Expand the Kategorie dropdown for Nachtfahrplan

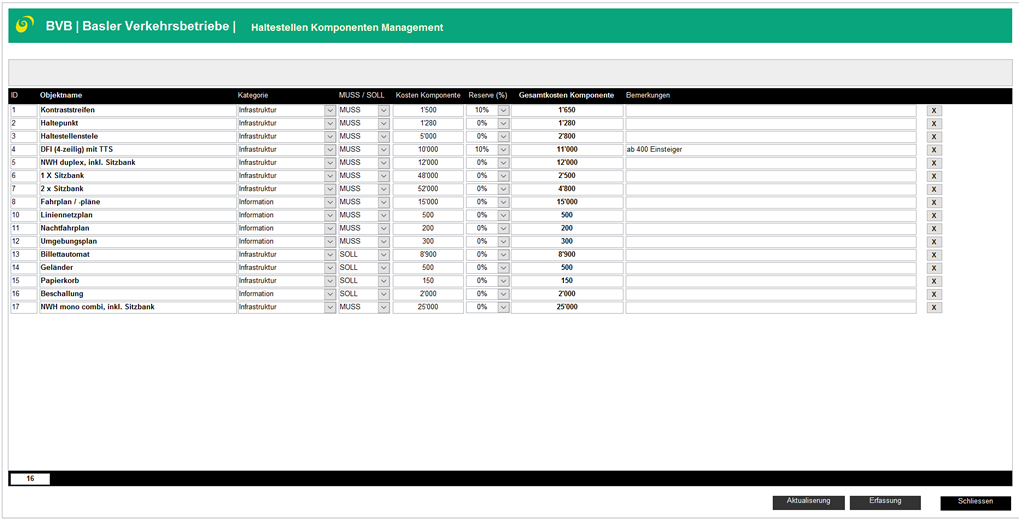pos(330,228)
